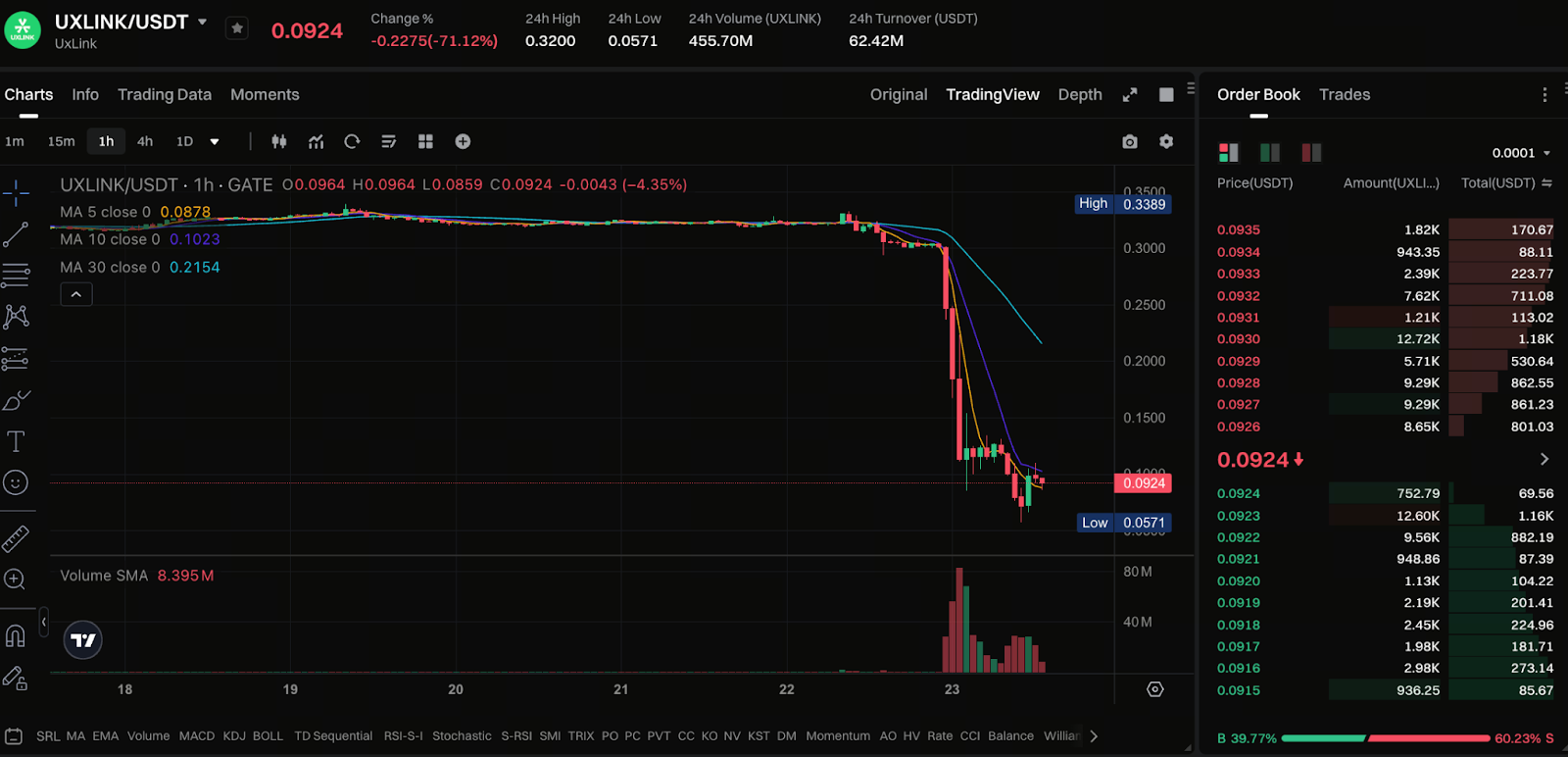Click the square layout toggle icon
This screenshot has width=1568, height=757.
pyautogui.click(x=1166, y=94)
